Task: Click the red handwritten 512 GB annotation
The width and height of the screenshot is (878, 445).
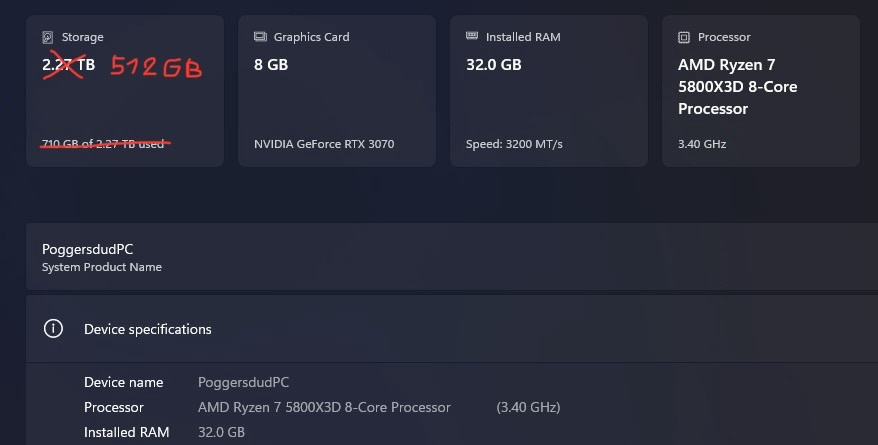Action: tap(155, 68)
